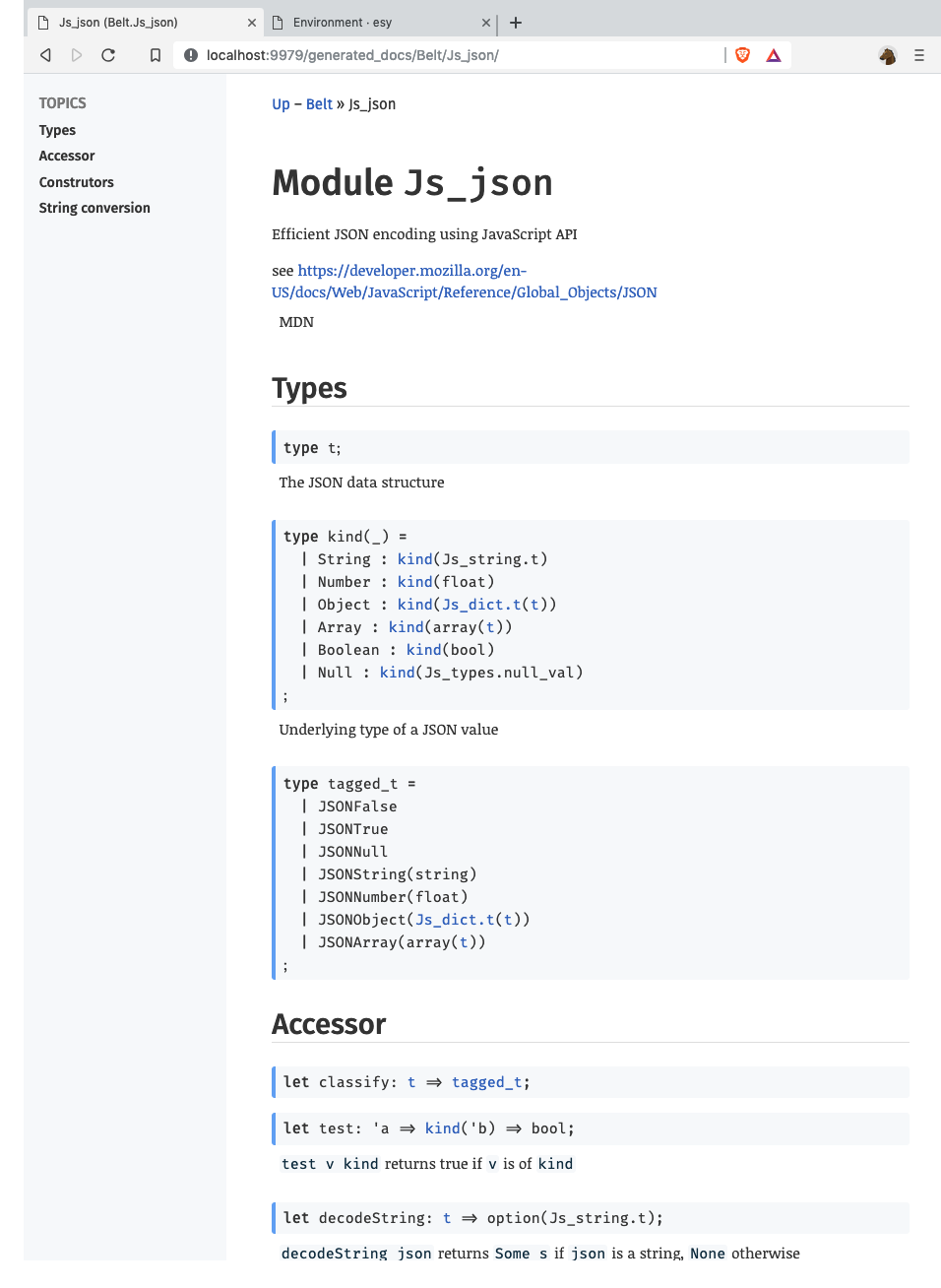941x1288 pixels.
Task: Click the site information icon in address bar
Action: 190,55
